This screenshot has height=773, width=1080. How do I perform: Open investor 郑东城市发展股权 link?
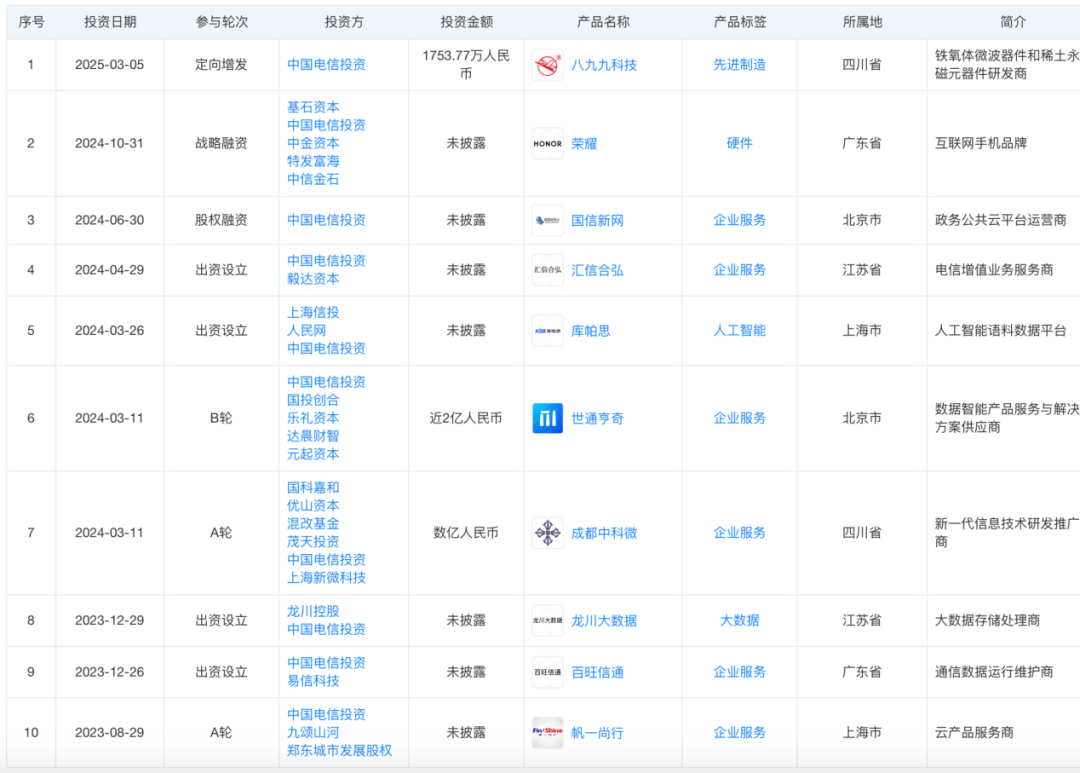point(339,750)
